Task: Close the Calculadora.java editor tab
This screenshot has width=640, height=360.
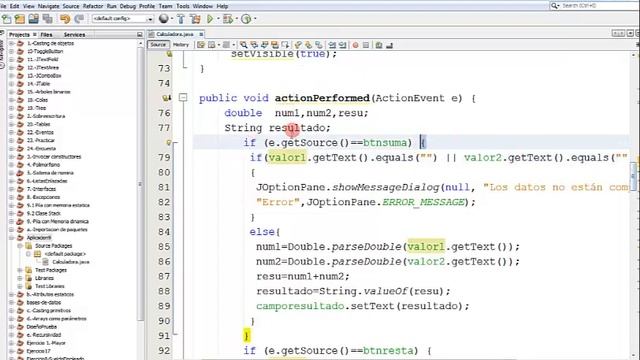Action: pos(201,34)
